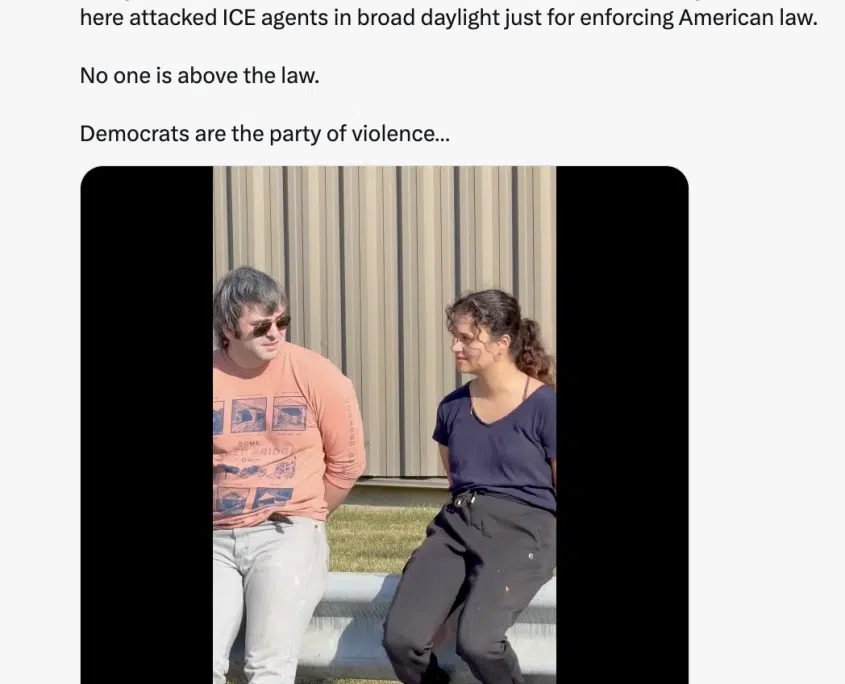Click the man's sunglasses in the video

pos(271,326)
